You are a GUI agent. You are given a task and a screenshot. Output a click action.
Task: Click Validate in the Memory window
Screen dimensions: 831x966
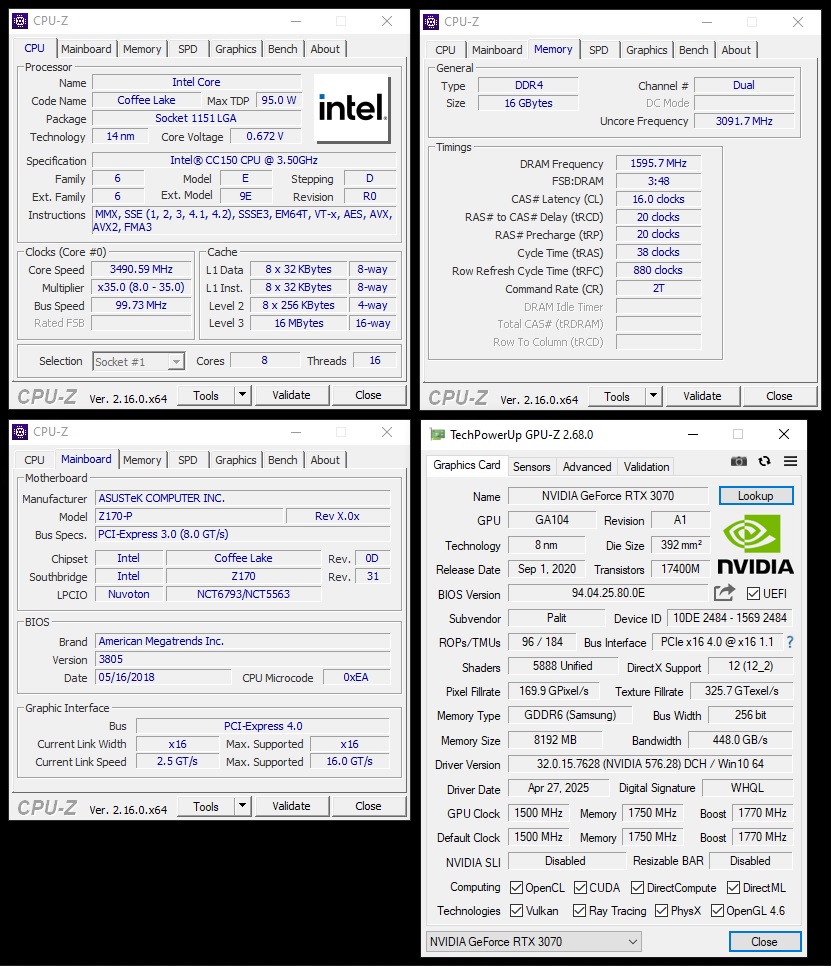(702, 396)
